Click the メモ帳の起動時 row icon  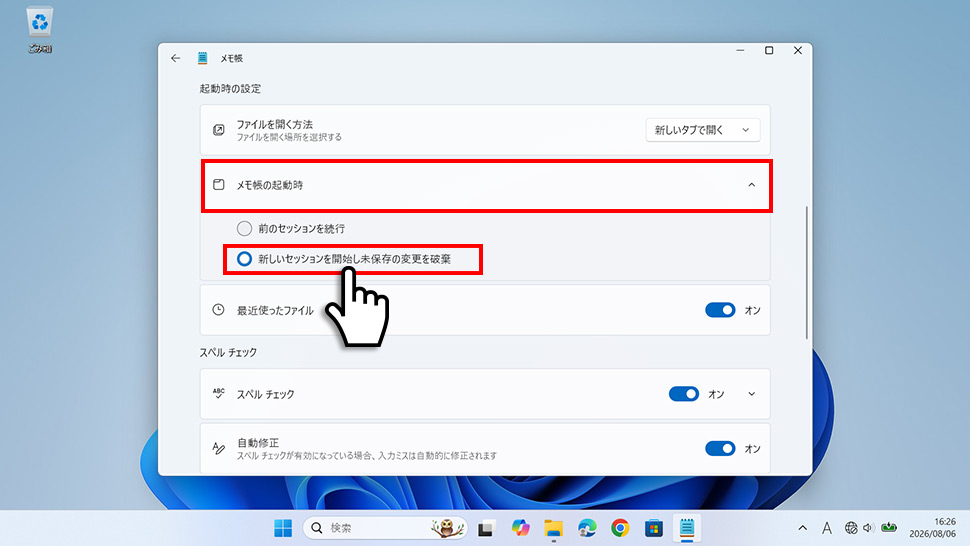218,185
